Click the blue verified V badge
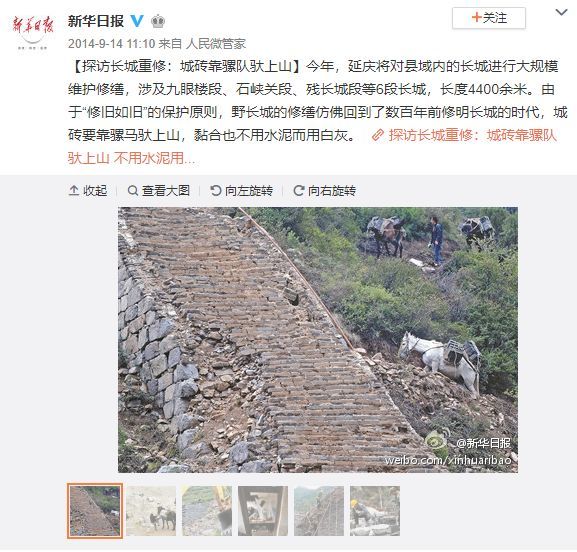Screen dimensions: 577x552 [137, 21]
